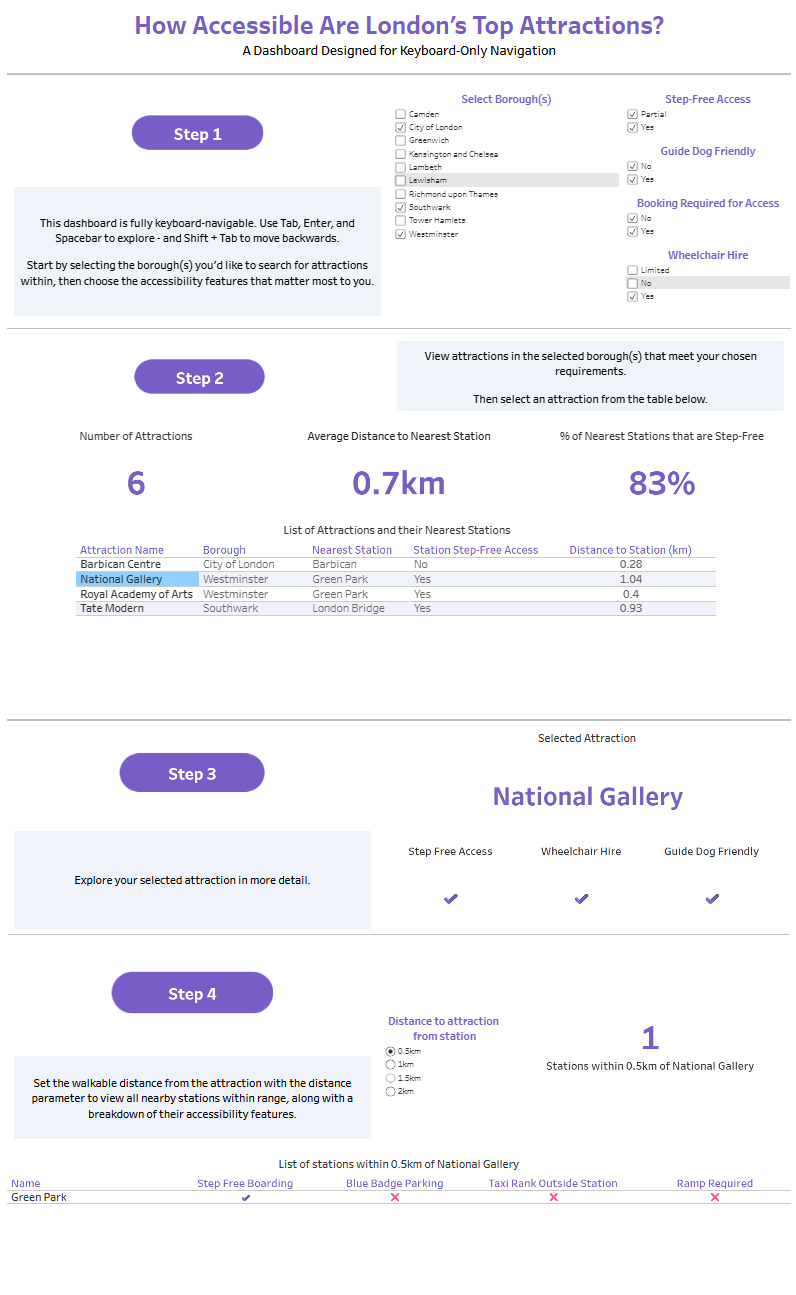Click the Blue Badge Parking cross icon
This screenshot has width=796, height=1295.
click(x=395, y=1198)
